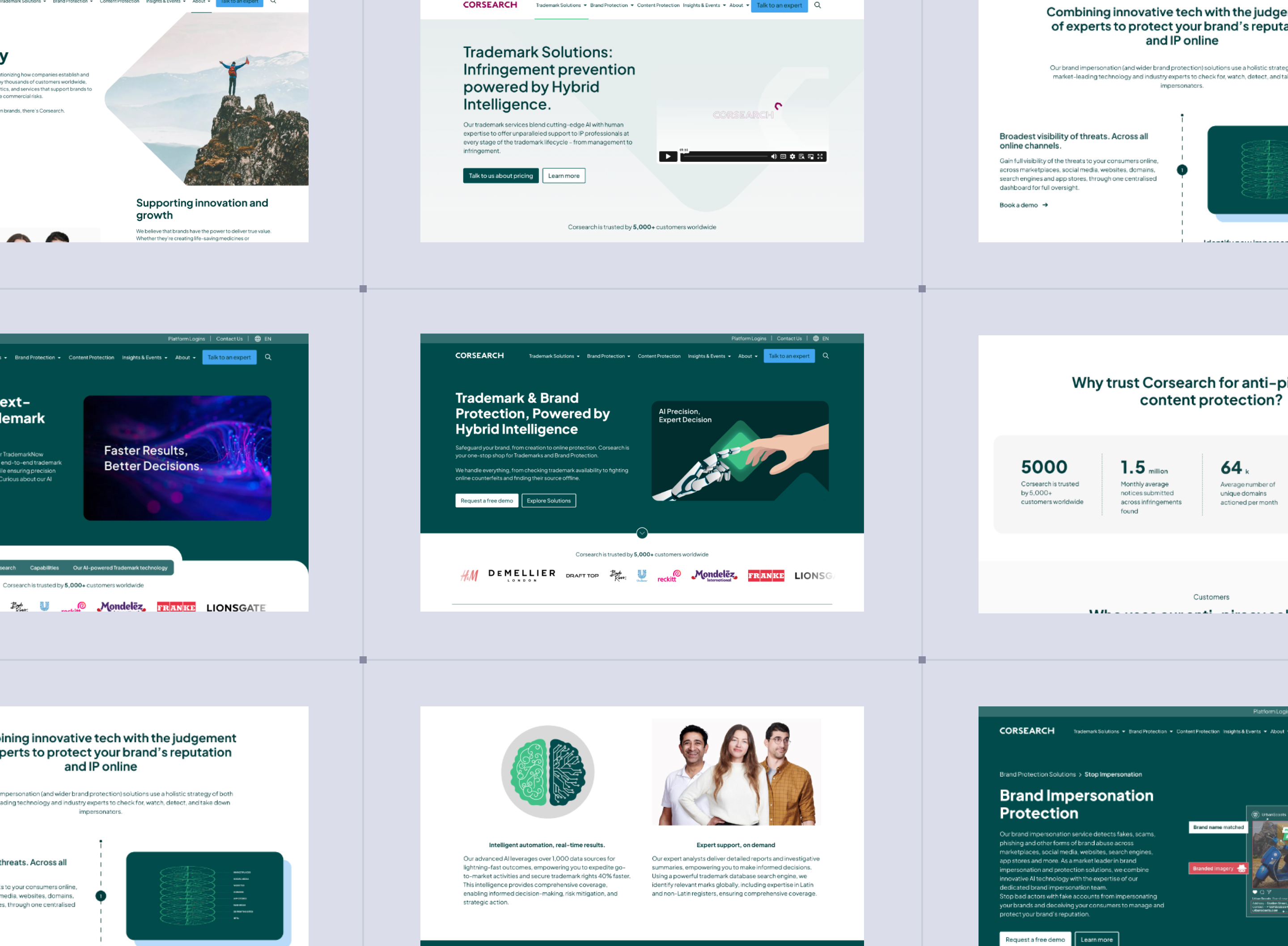This screenshot has height=946, width=1288.
Task: Click search magnifier on dark homepage header
Action: click(x=825, y=355)
